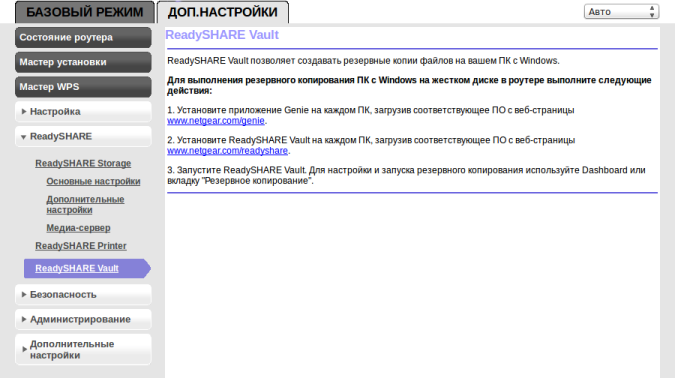Collapse the ReadySHARE section
The width and height of the screenshot is (675, 378).
83,136
